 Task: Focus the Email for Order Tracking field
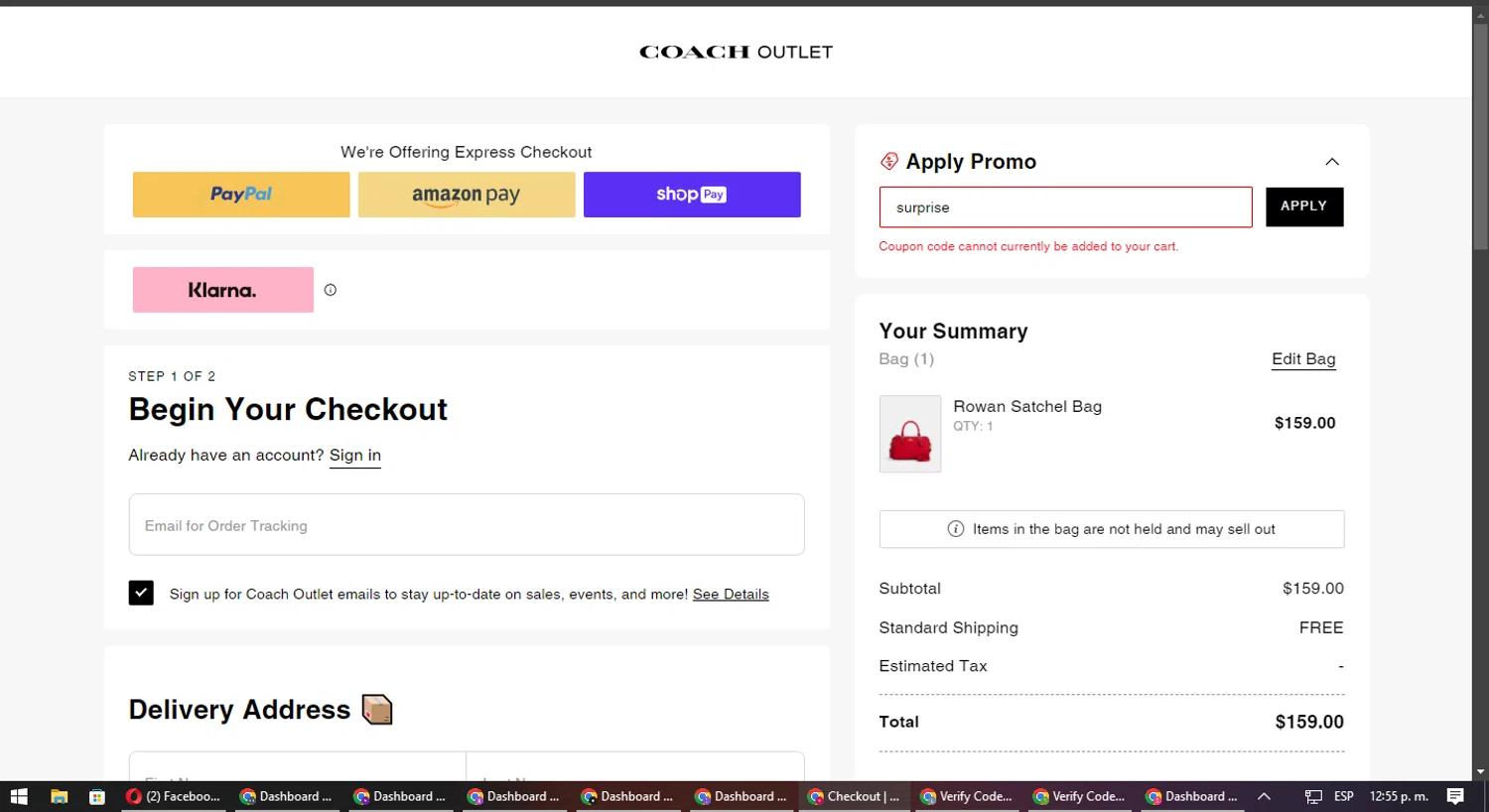click(x=467, y=524)
